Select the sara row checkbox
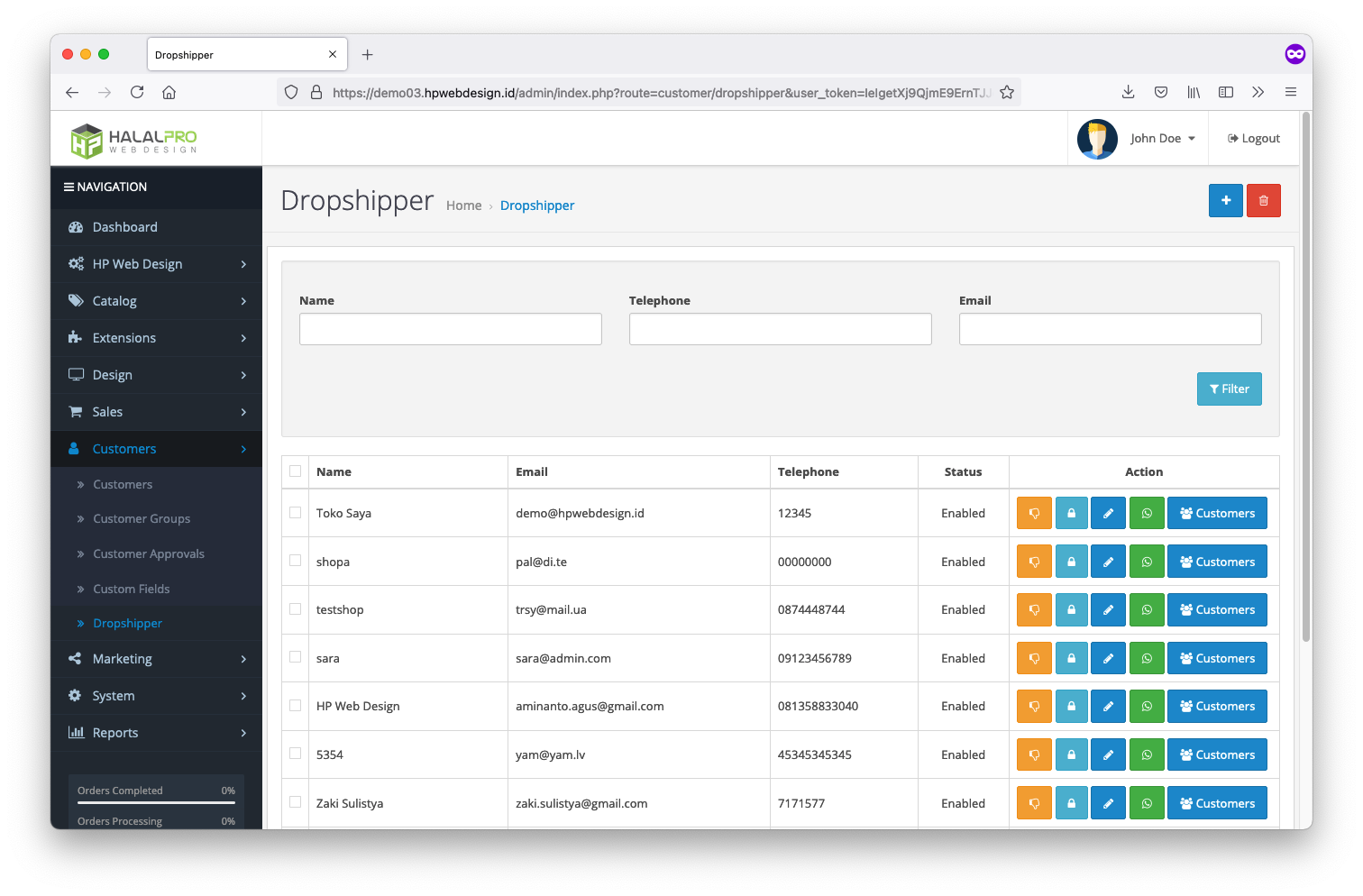Viewport: 1363px width, 896px height. [295, 657]
